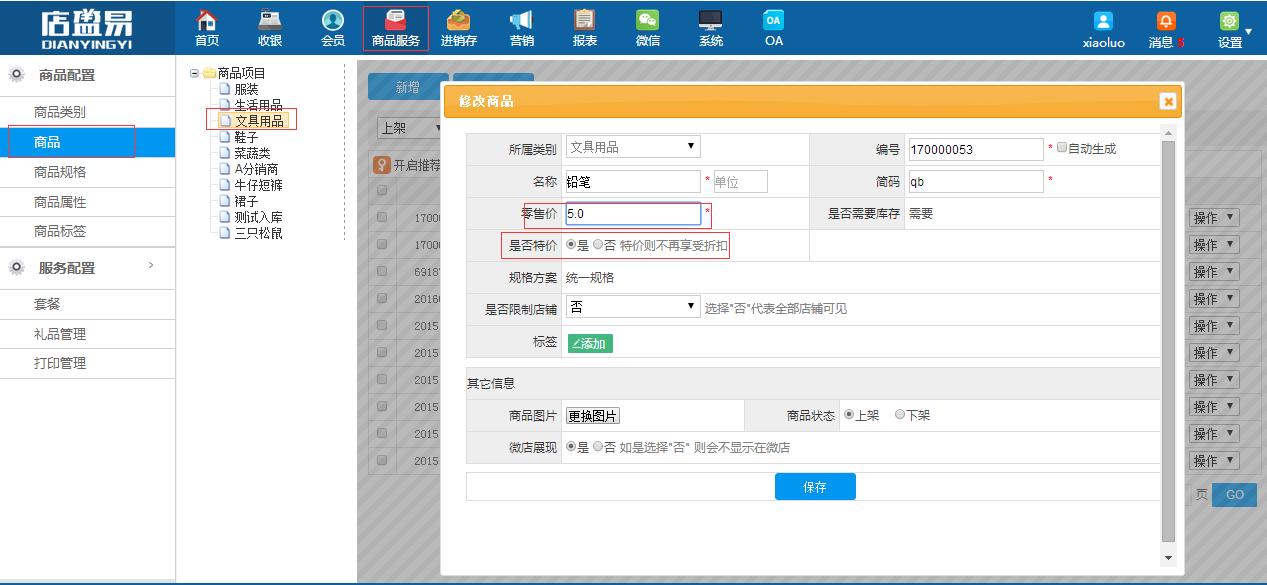Tick the table header select-all checkbox
Image resolution: width=1267 pixels, height=585 pixels.
tap(382, 191)
